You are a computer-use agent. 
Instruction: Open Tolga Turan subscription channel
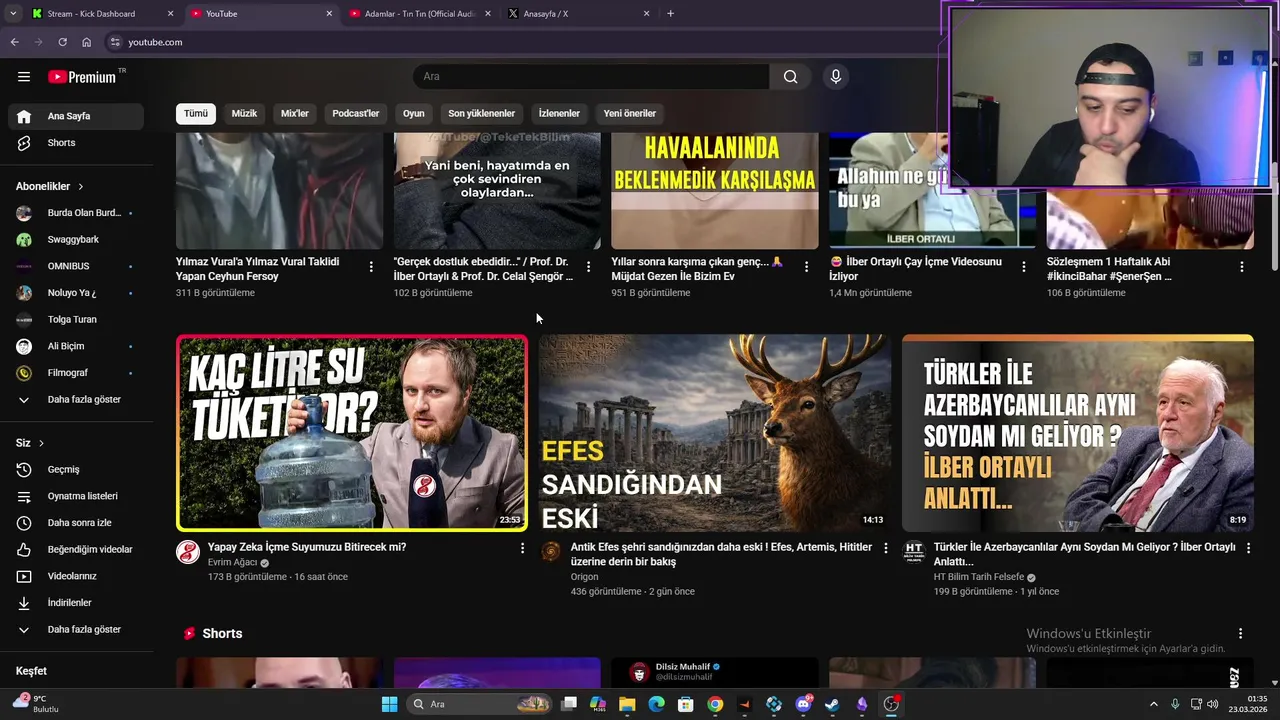point(76,320)
